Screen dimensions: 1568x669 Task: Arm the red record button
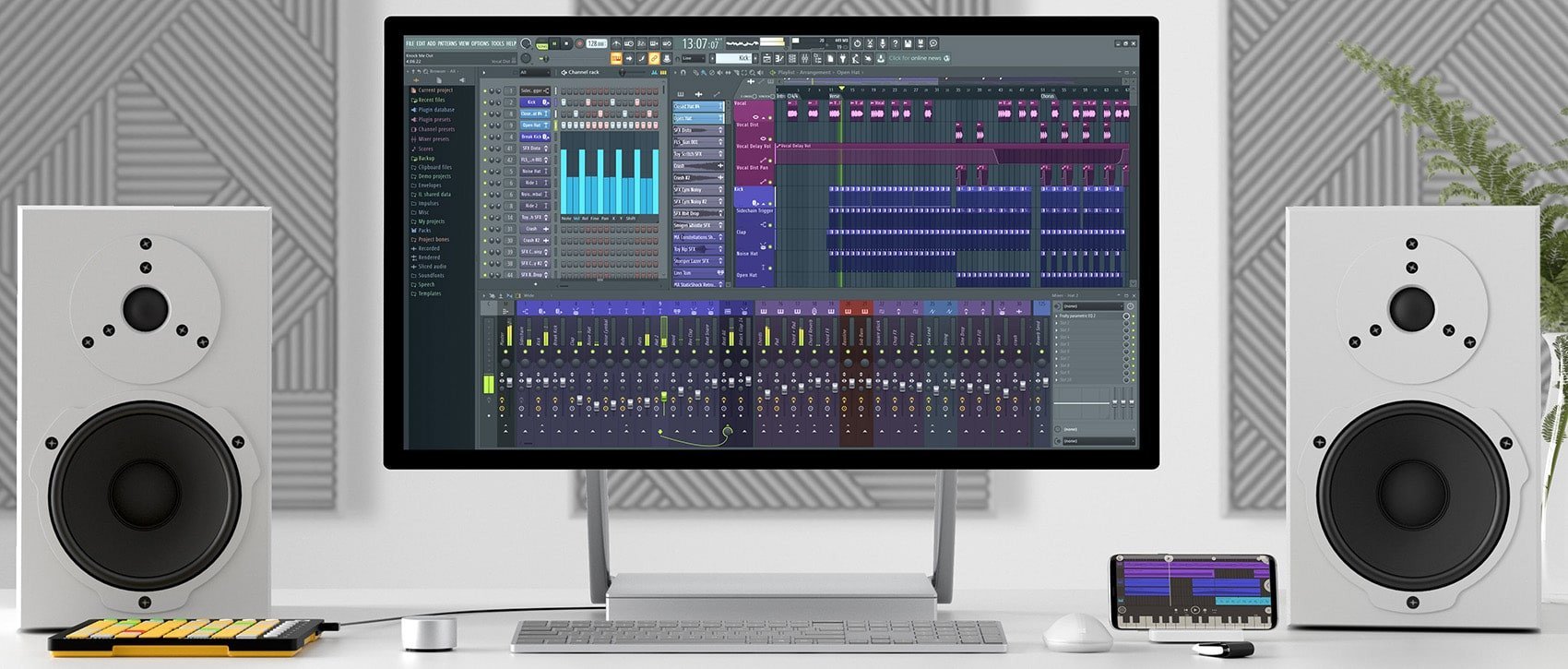point(579,43)
